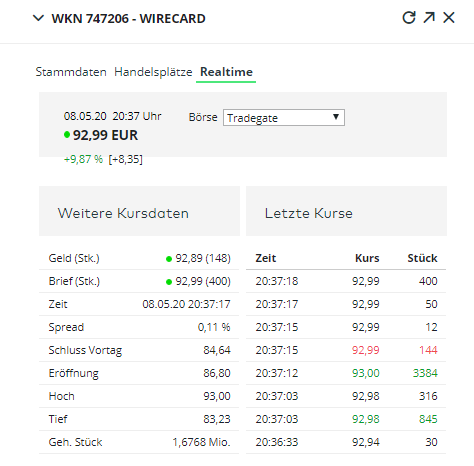Screen dimensions: 474x466
Task: Open the Börse Tradegate dropdown
Action: pos(284,118)
